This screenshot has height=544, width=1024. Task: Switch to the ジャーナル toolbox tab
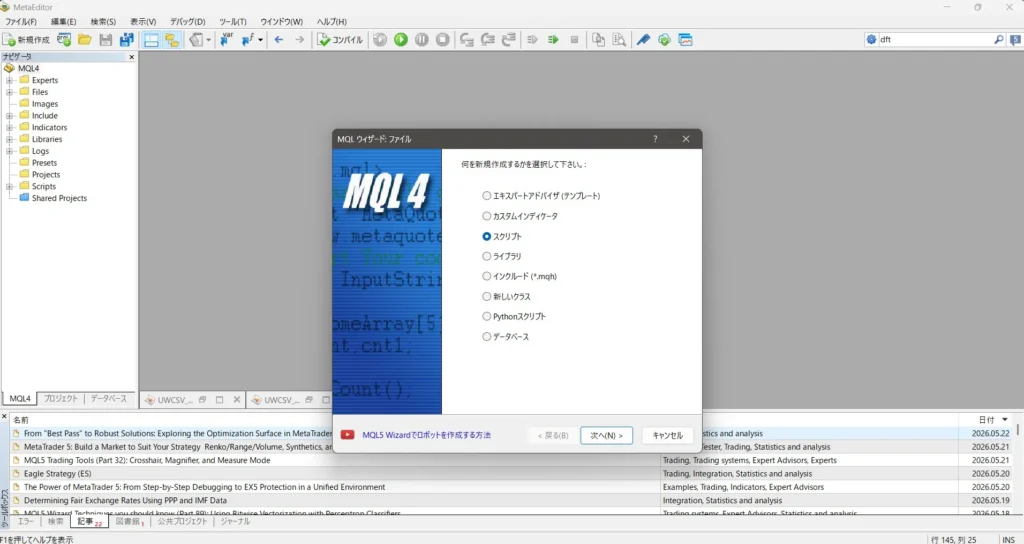(x=235, y=521)
